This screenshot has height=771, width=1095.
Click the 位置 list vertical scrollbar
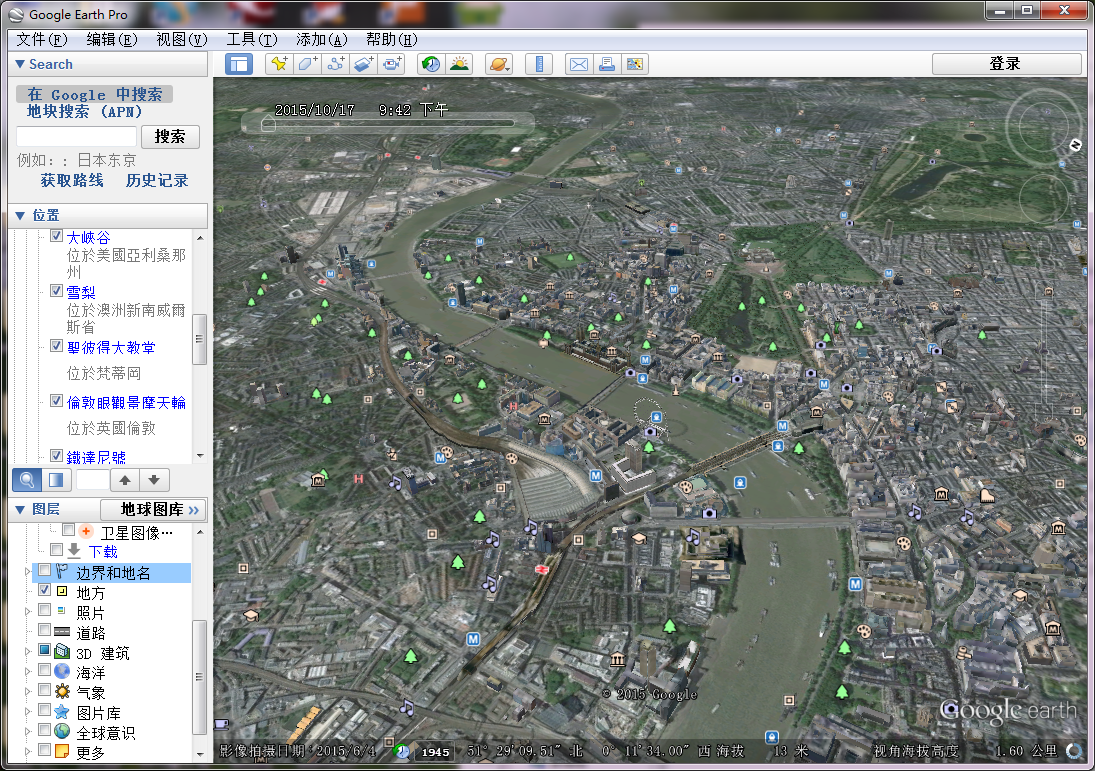point(200,339)
